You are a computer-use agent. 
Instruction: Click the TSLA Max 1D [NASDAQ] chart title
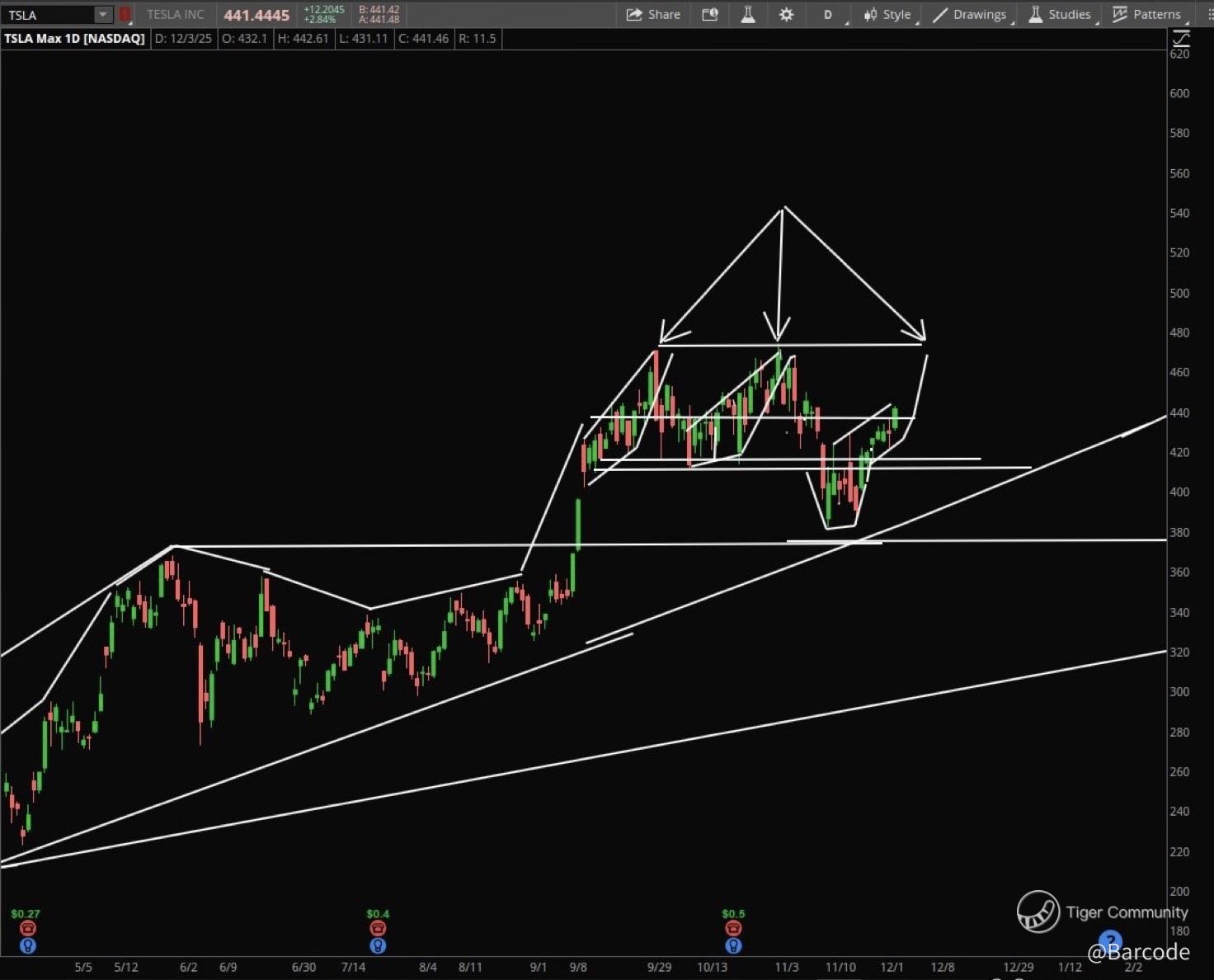[75, 39]
